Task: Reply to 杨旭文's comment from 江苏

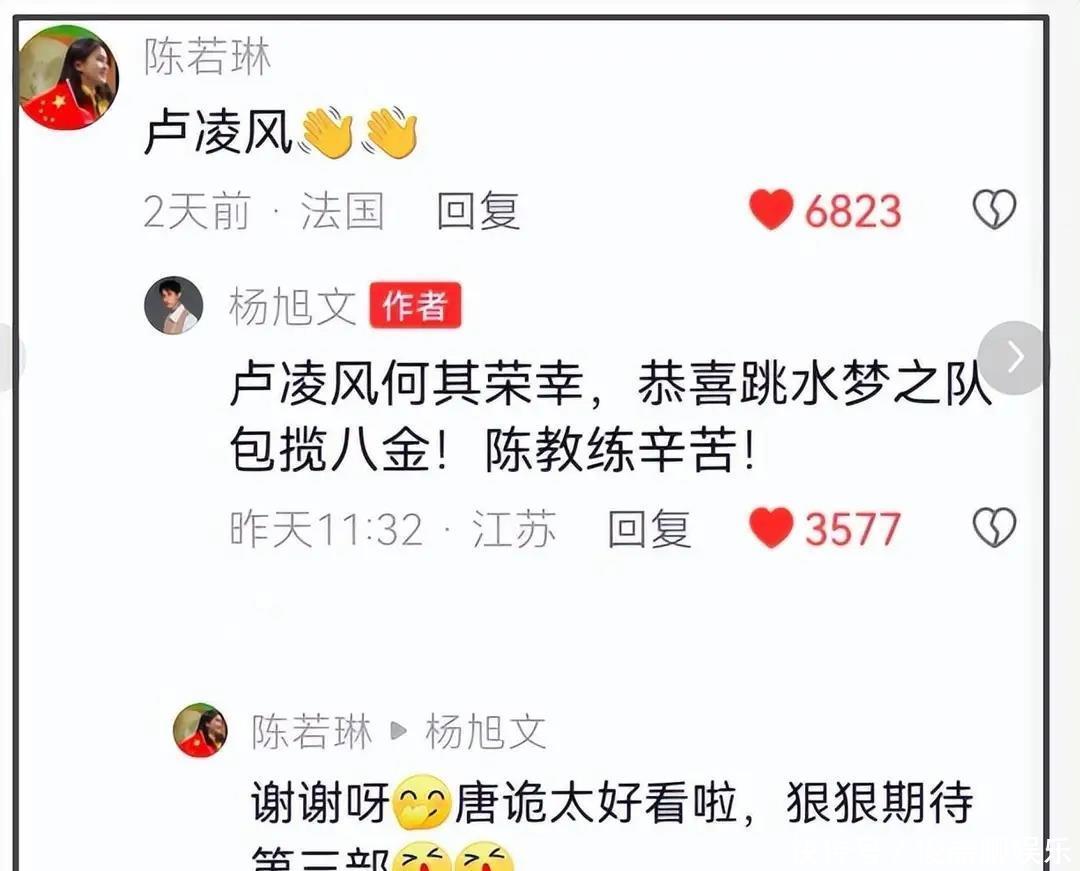Action: [649, 529]
